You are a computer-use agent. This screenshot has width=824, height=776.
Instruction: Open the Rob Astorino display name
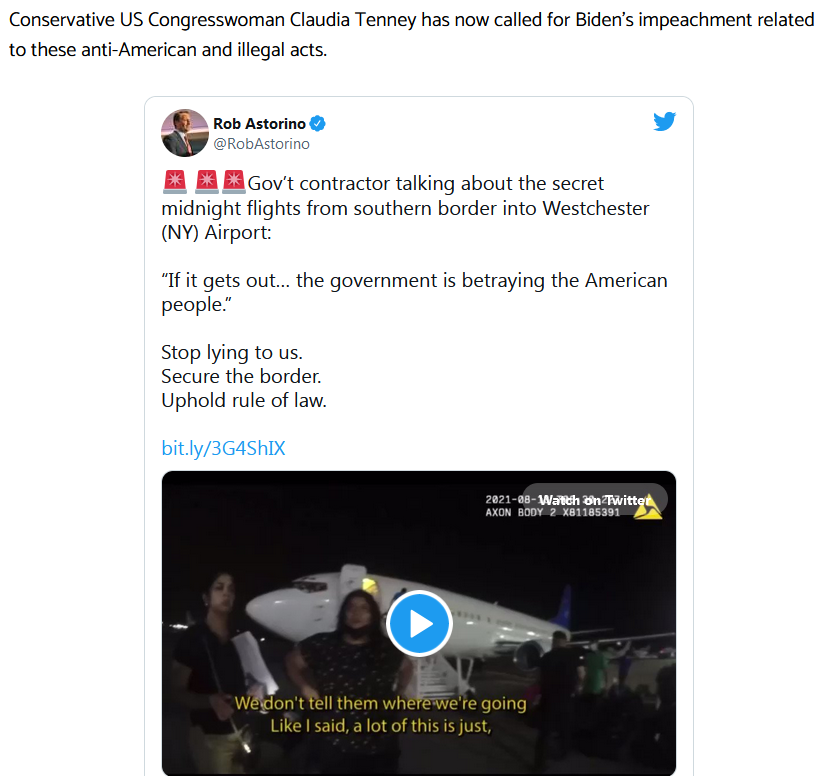pos(259,124)
